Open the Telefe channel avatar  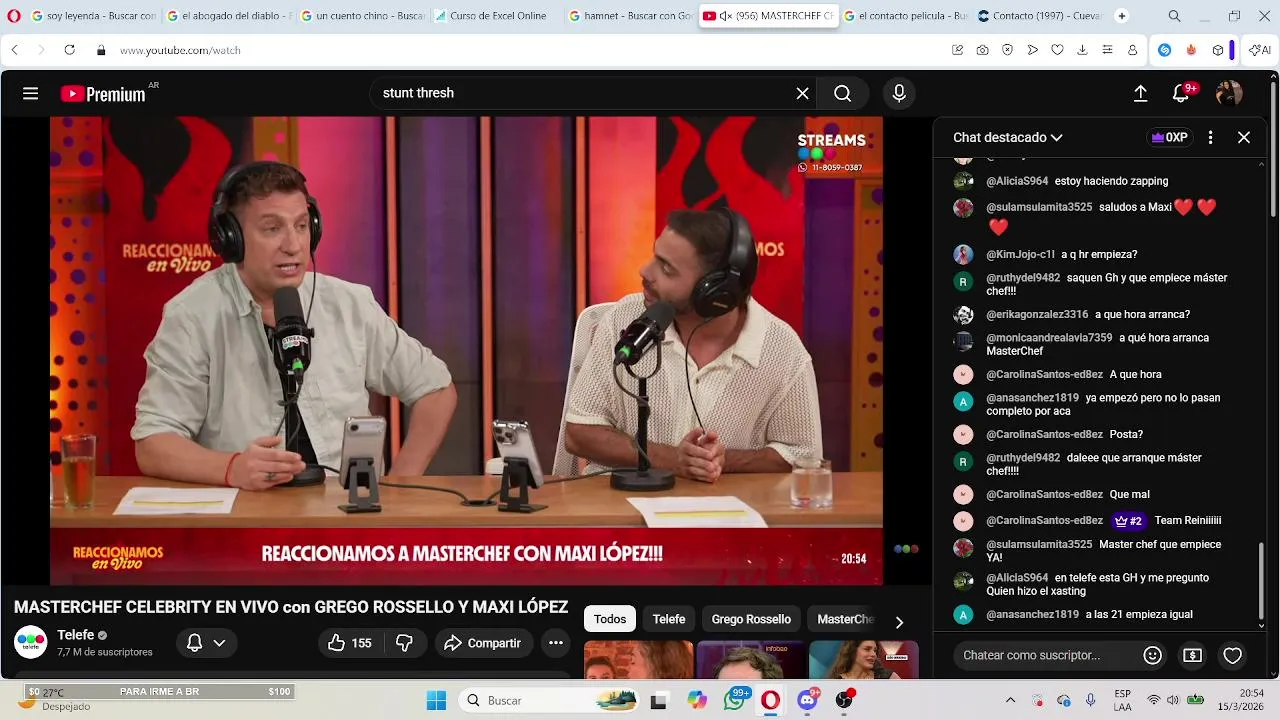[30, 642]
